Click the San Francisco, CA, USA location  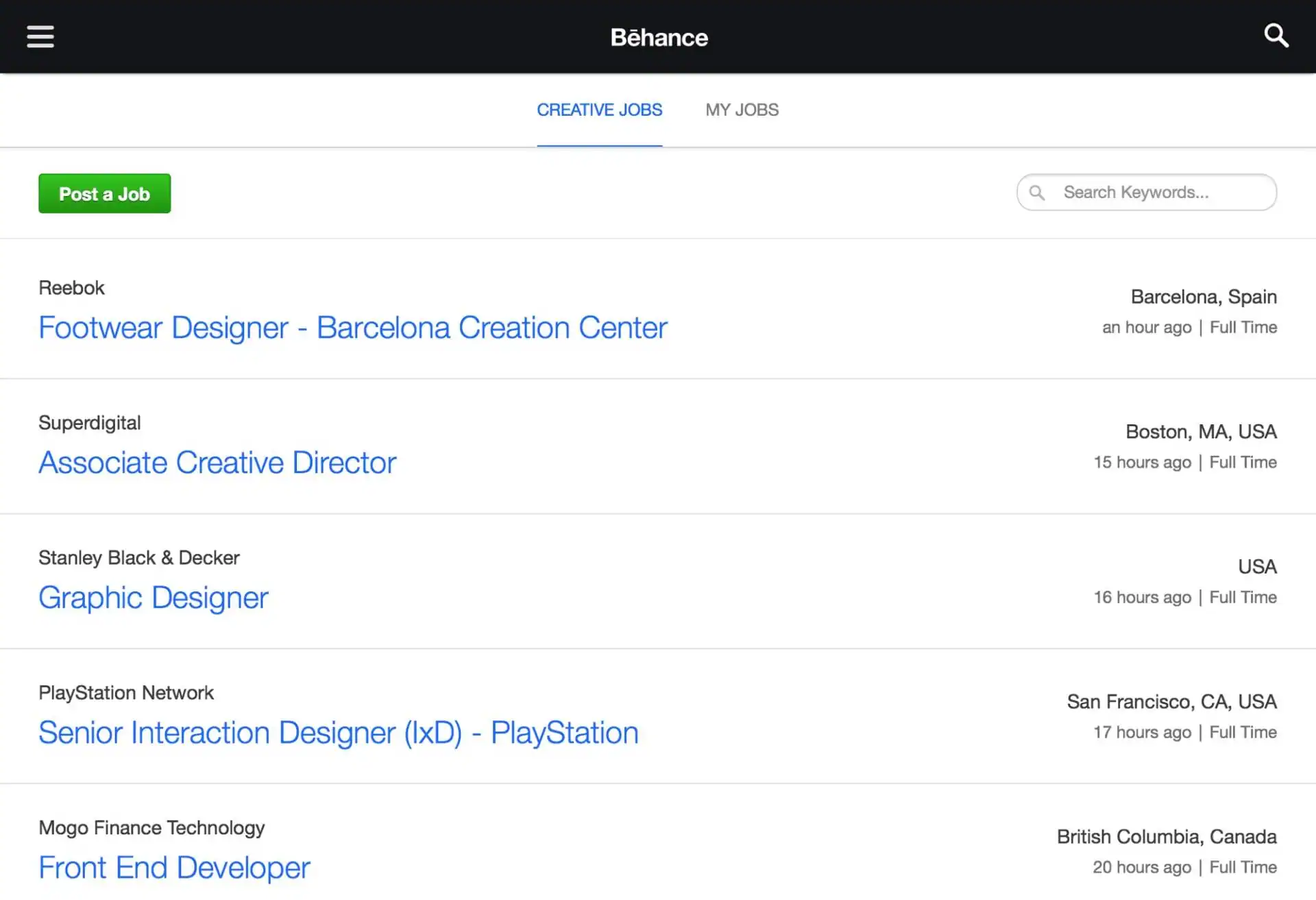[1171, 702]
